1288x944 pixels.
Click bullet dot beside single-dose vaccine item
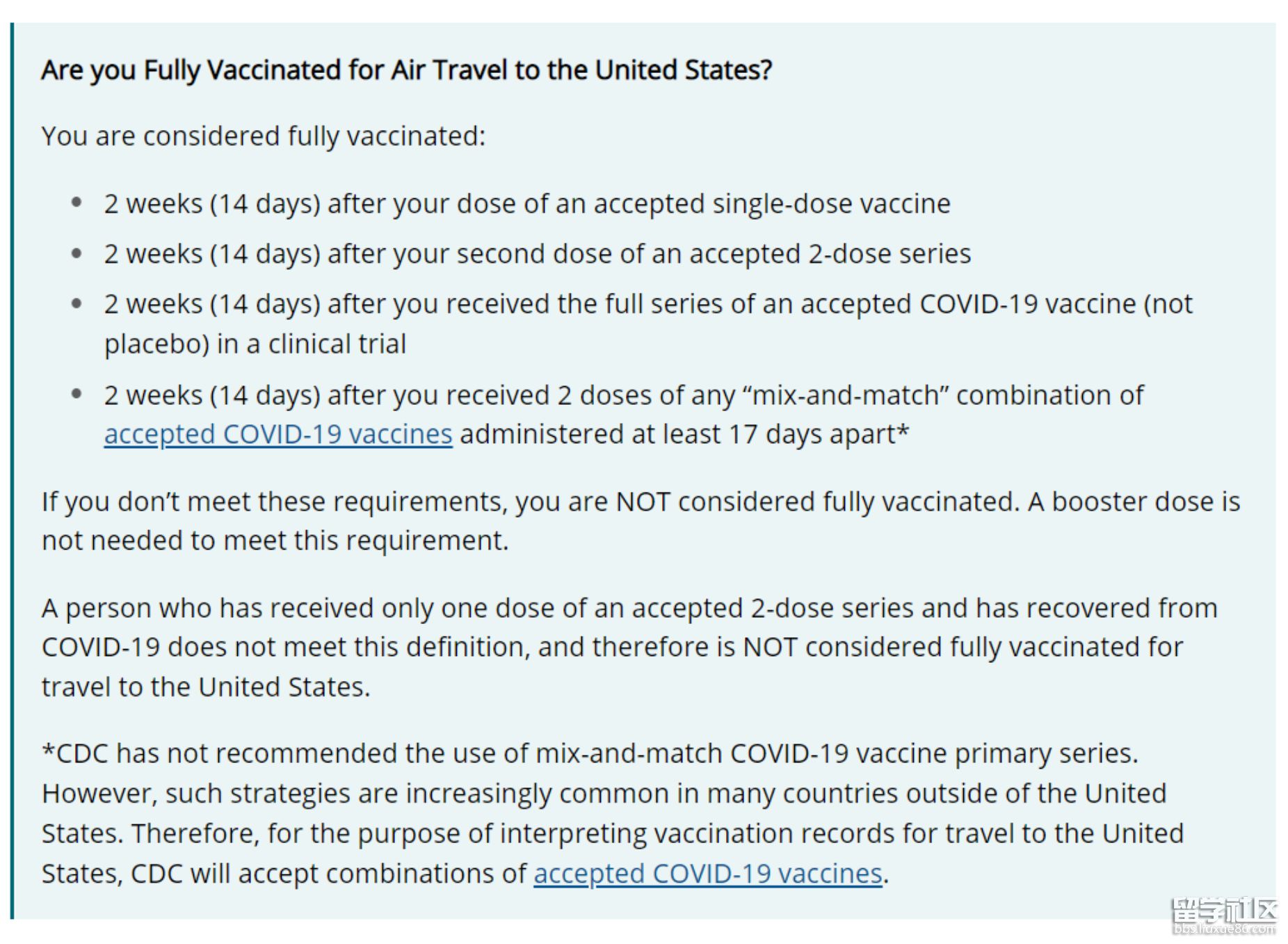pyautogui.click(x=77, y=203)
